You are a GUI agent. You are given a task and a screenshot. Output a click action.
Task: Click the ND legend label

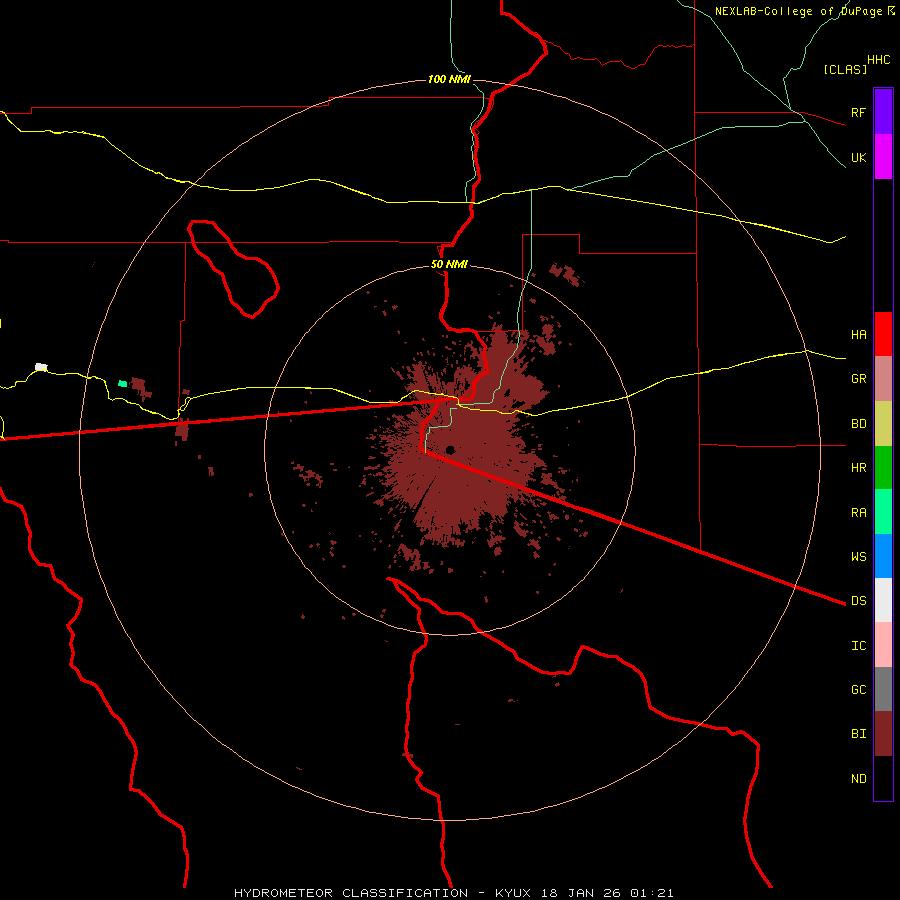pos(859,778)
